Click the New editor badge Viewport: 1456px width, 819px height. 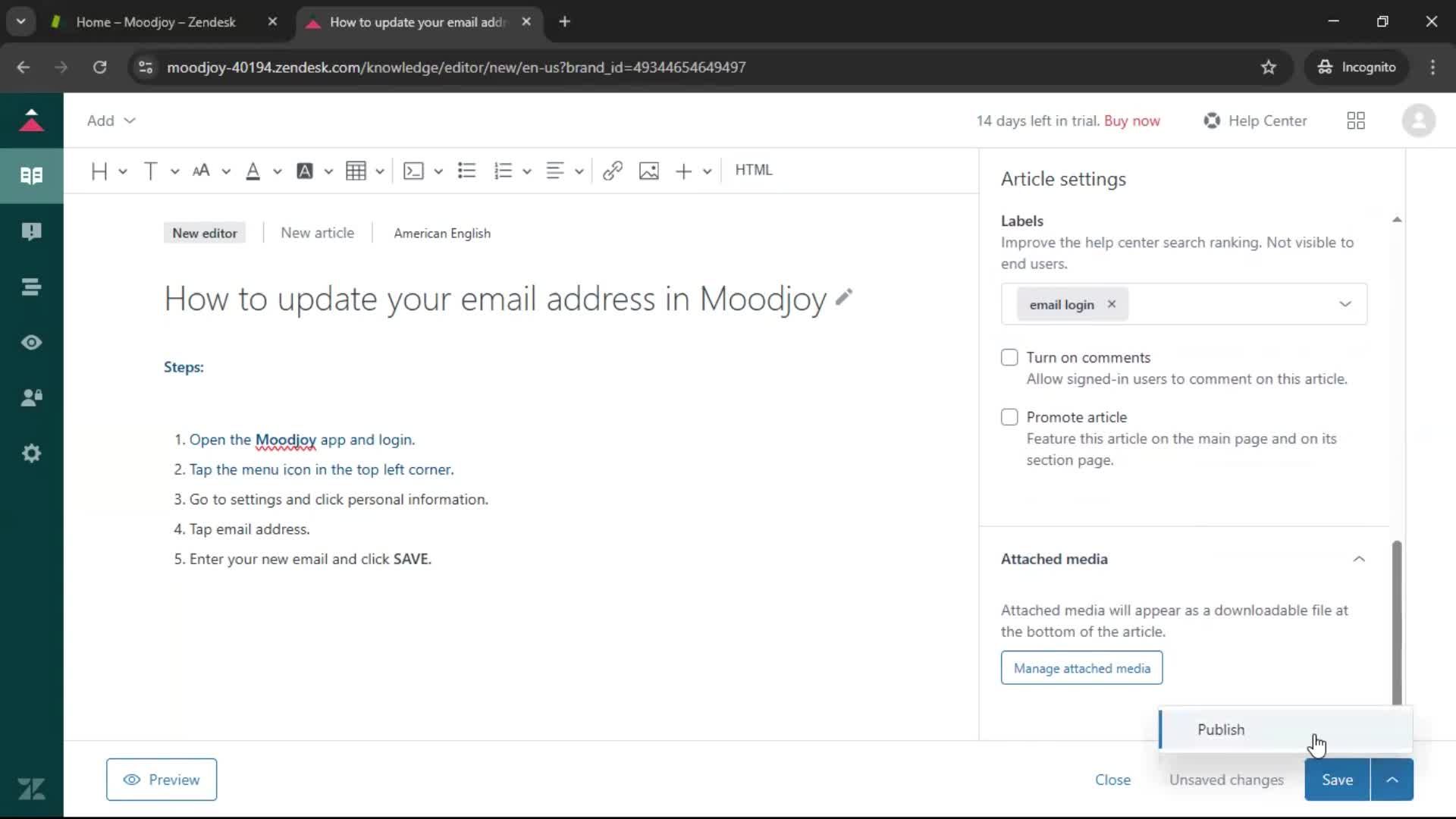pos(205,233)
